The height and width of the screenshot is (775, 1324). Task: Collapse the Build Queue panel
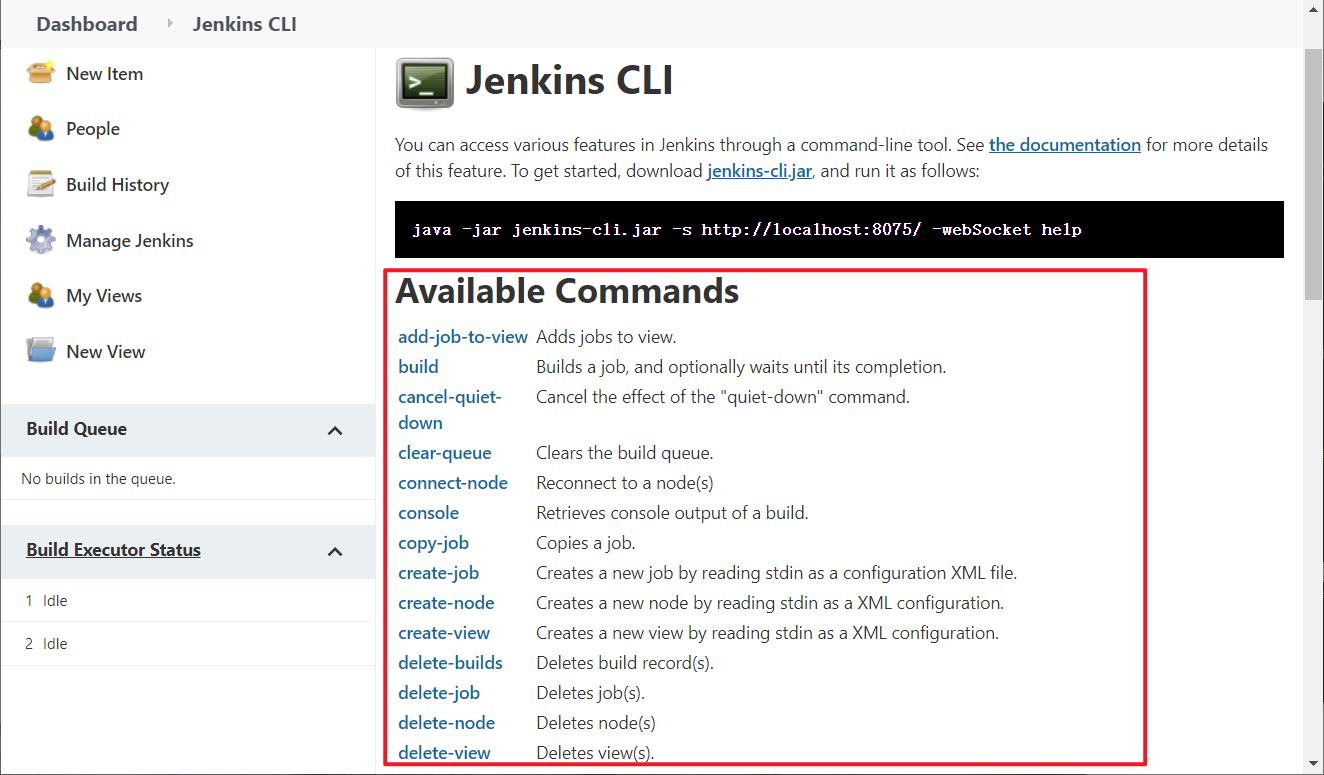coord(335,430)
